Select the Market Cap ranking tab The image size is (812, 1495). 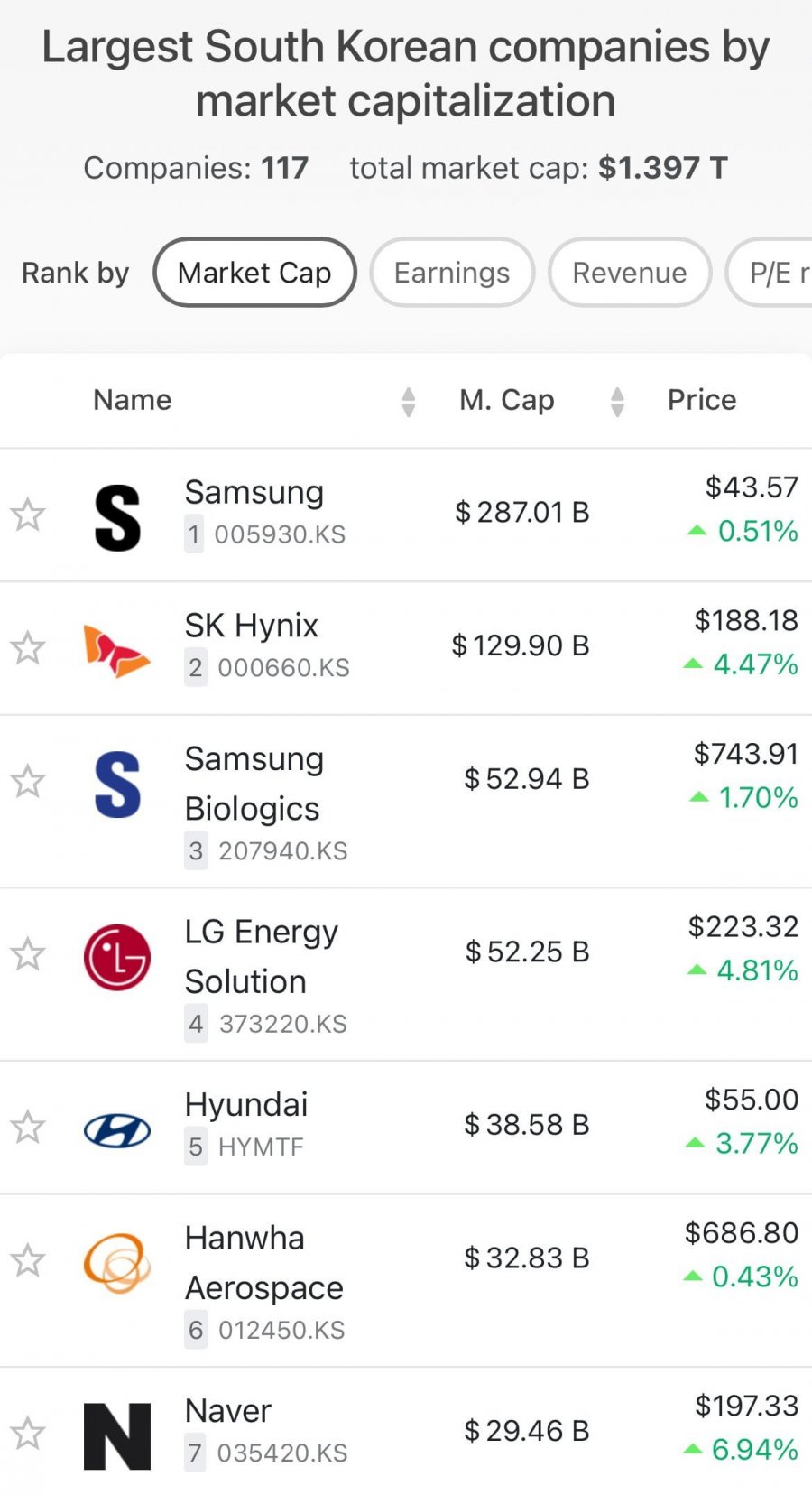coord(254,273)
